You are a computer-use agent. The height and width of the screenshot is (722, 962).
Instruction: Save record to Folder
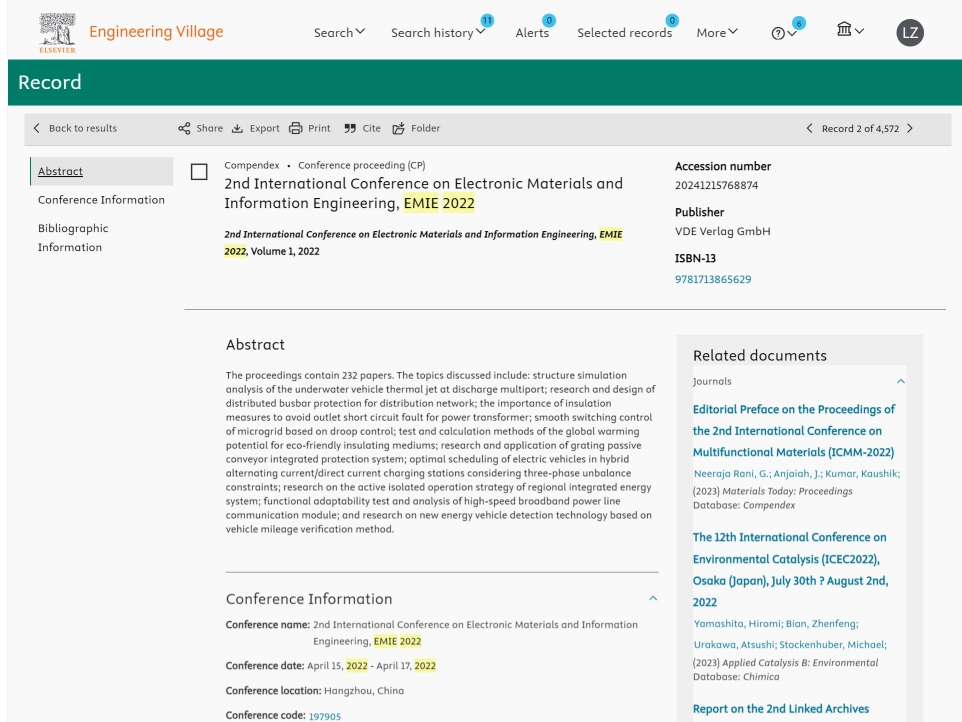(398, 128)
